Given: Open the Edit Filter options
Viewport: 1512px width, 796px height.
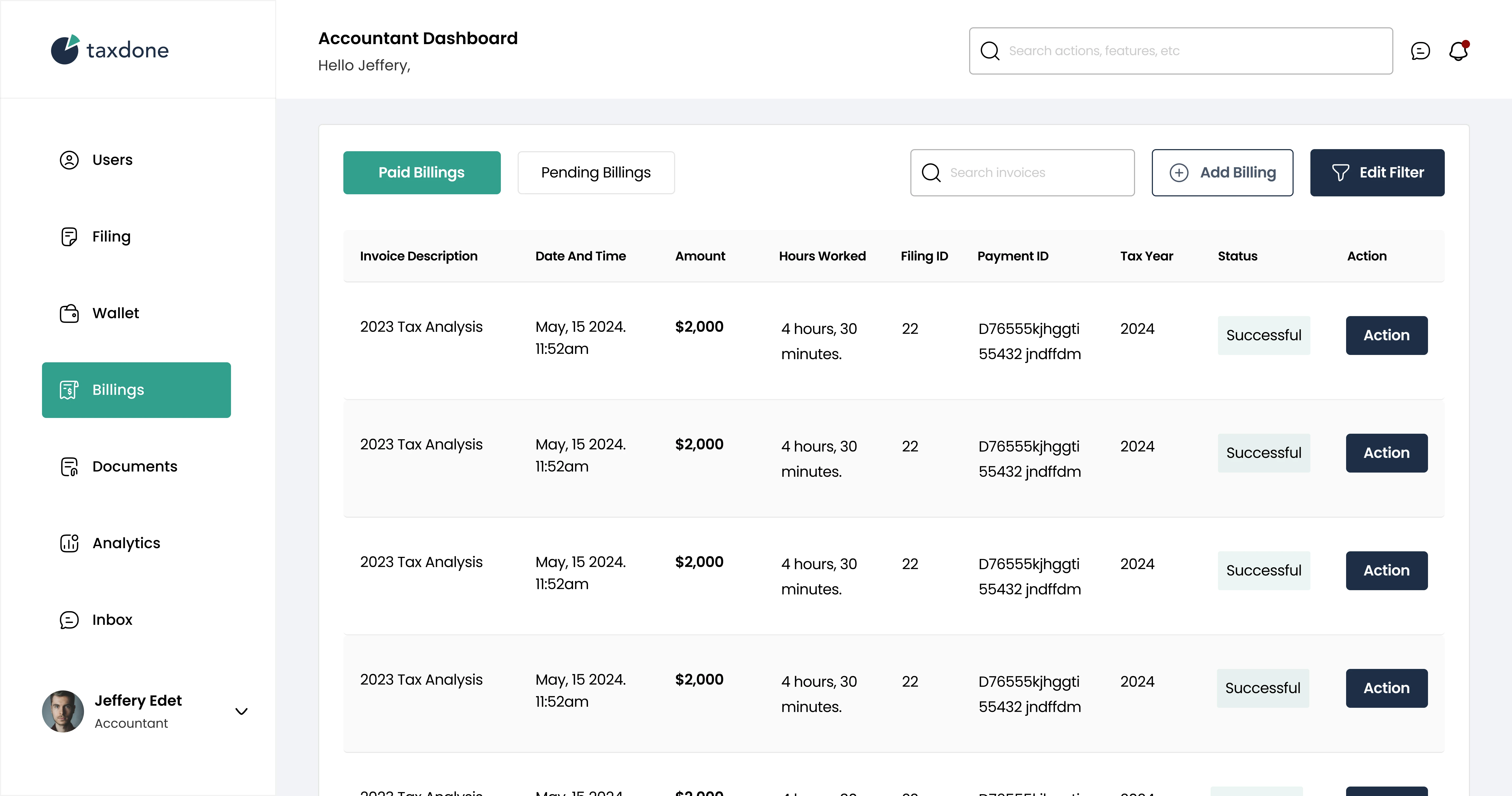Looking at the screenshot, I should point(1377,172).
